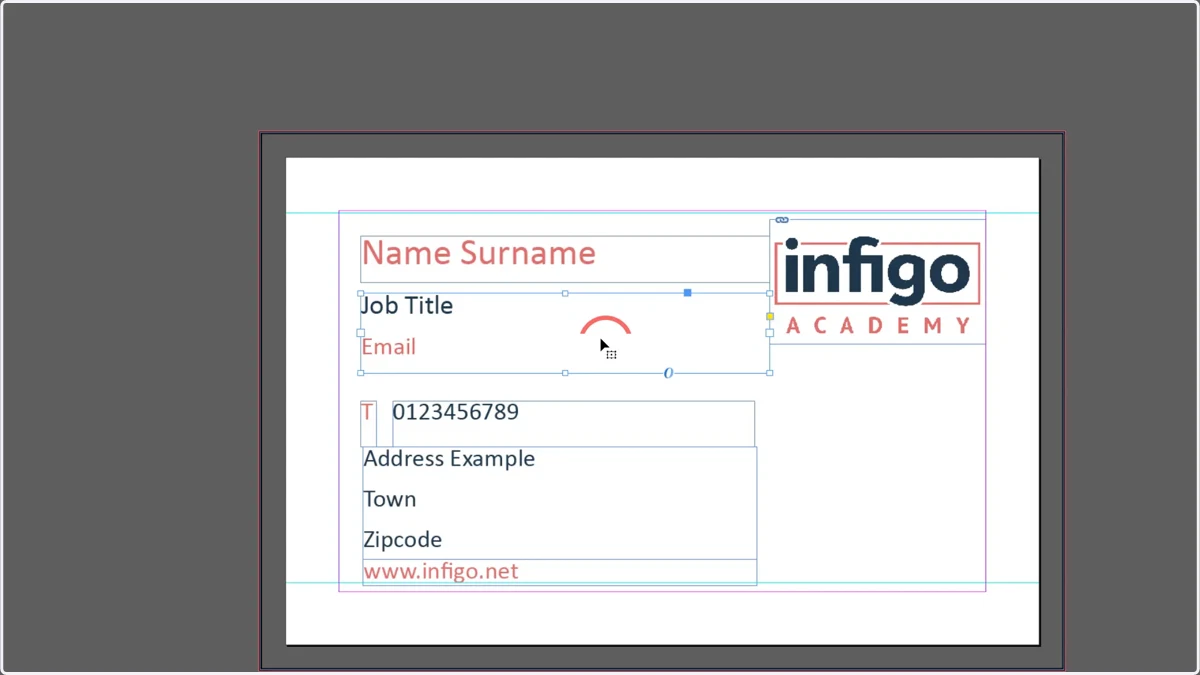Click the 'Email' text
This screenshot has width=1200, height=675.
[388, 347]
